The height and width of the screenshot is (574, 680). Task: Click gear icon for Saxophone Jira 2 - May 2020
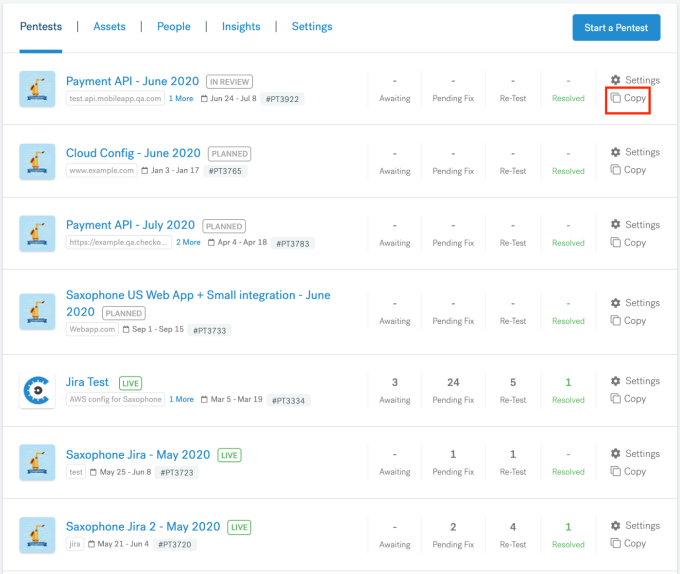click(615, 525)
